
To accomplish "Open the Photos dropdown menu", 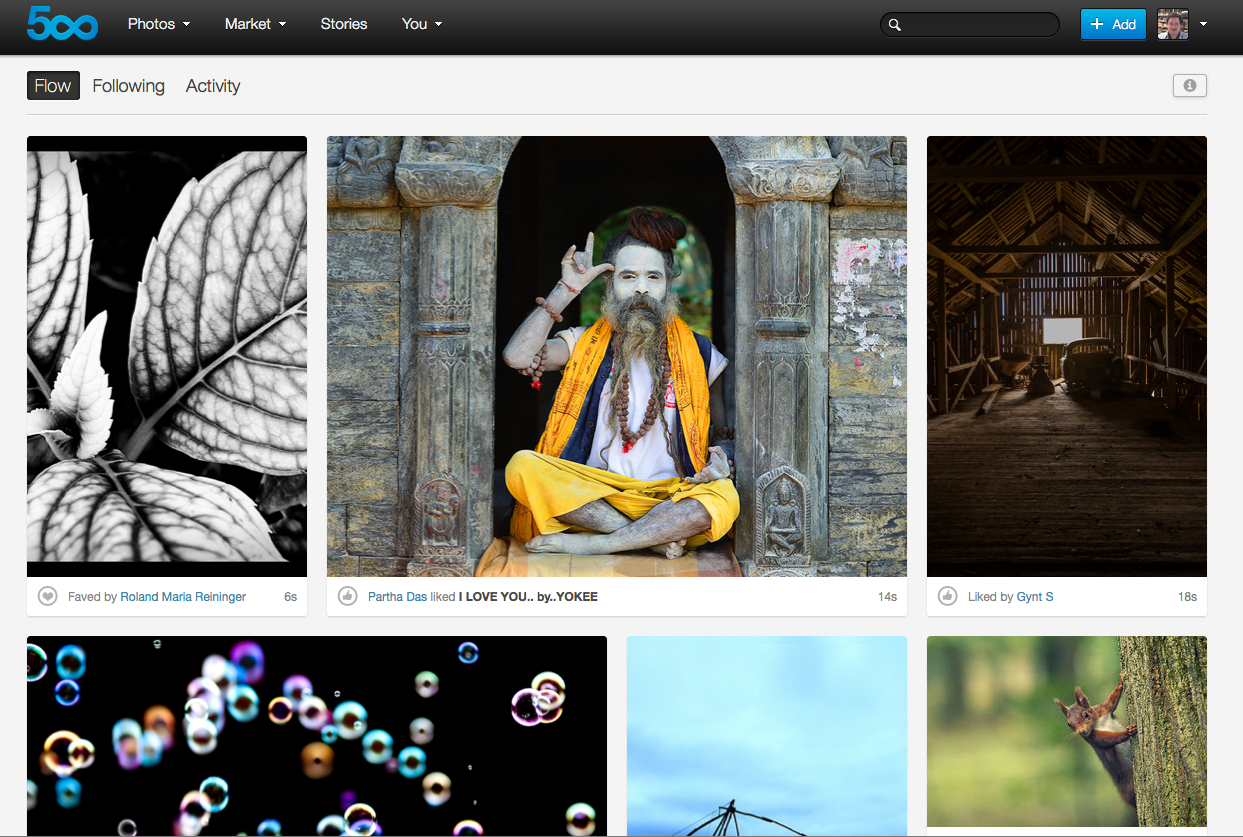I will tap(158, 24).
